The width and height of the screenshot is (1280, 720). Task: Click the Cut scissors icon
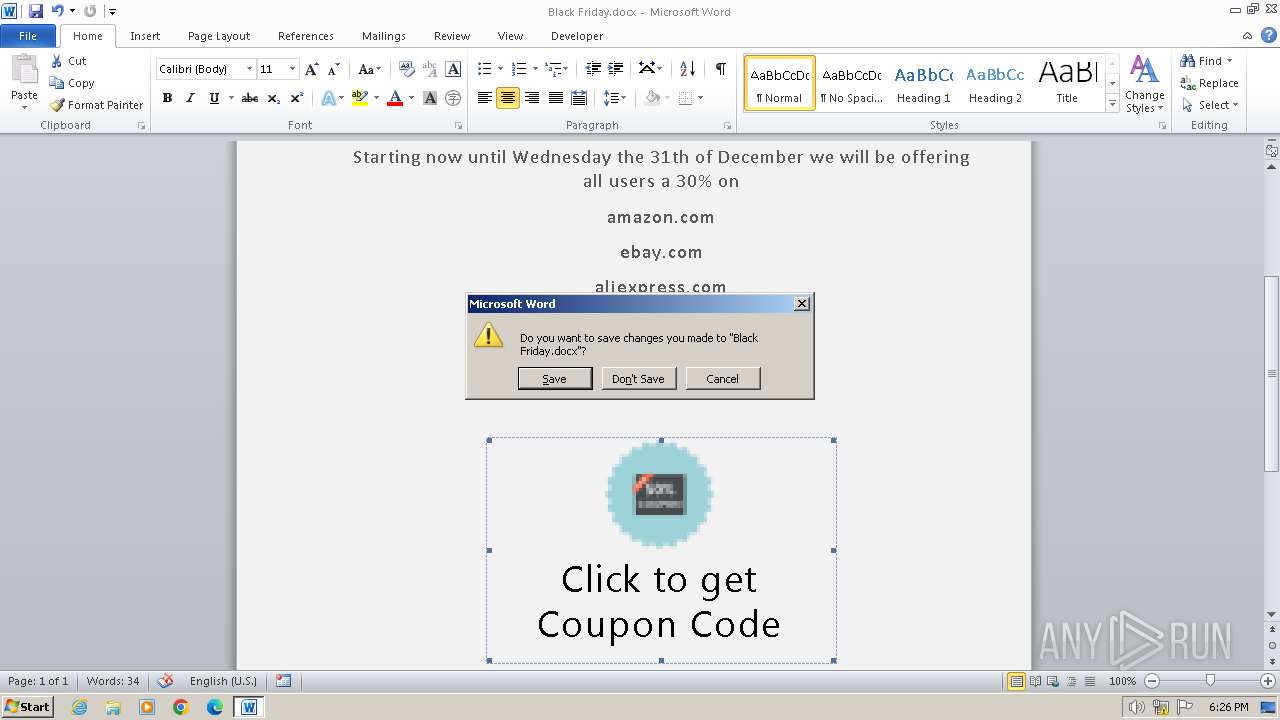tap(57, 61)
